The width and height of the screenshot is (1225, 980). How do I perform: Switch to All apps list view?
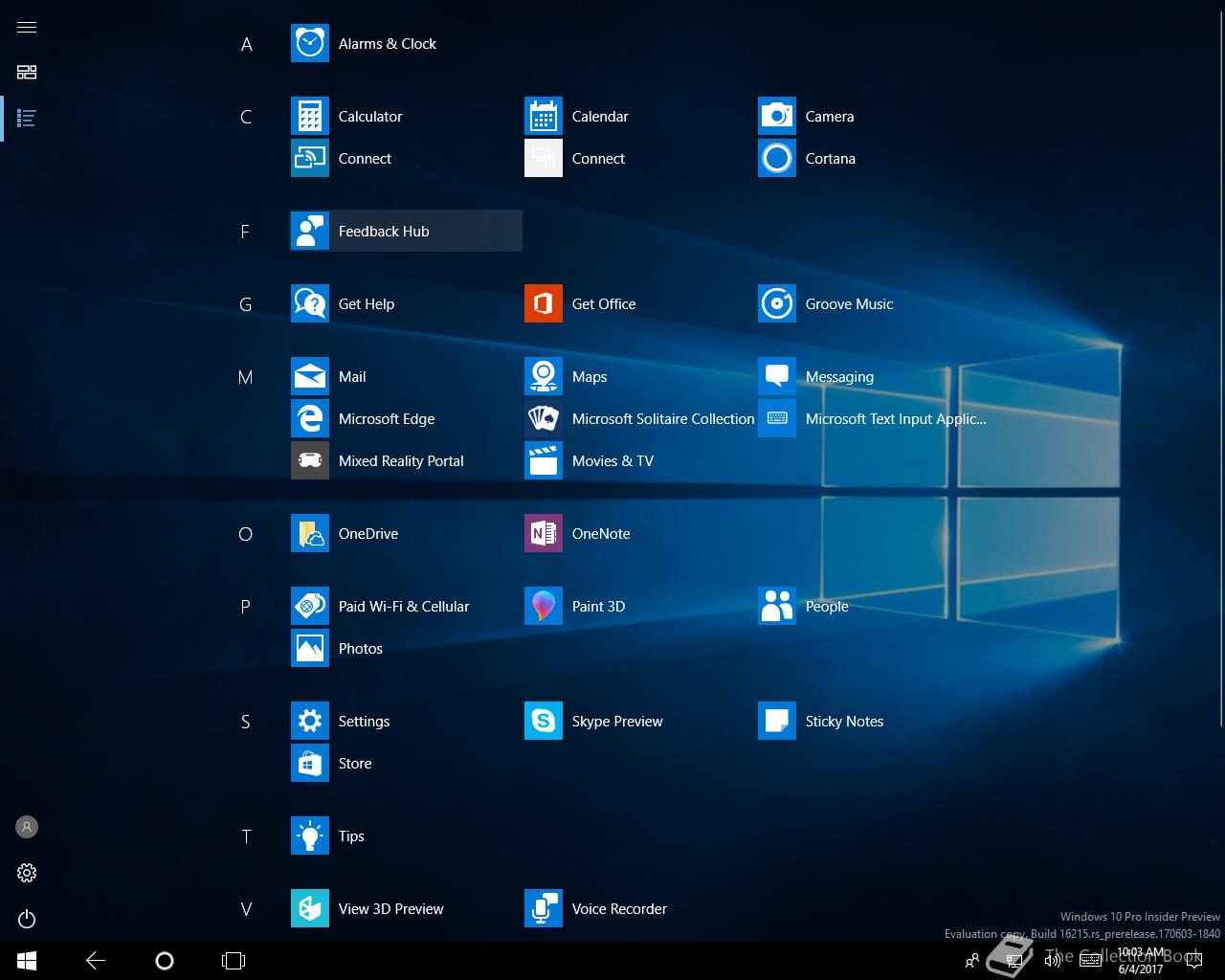pos(27,119)
